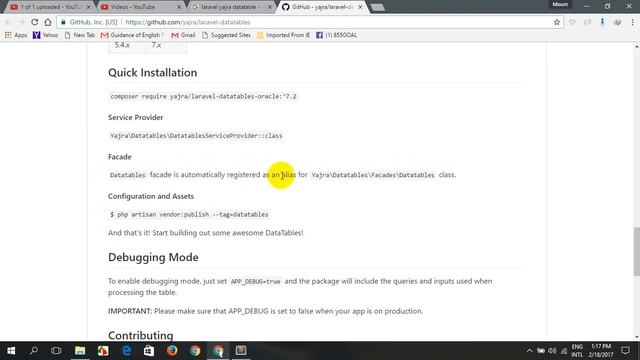Reload the page with the refresh icon

point(35,22)
